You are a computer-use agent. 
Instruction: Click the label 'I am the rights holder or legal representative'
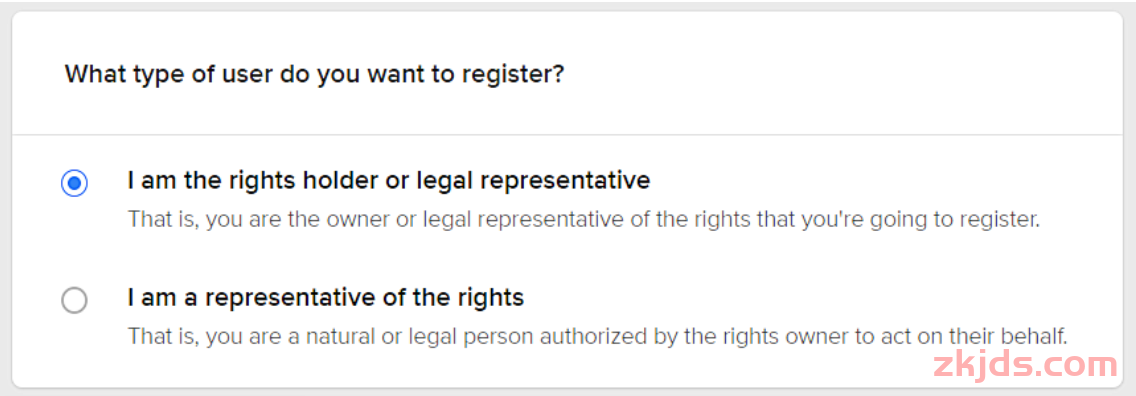pyautogui.click(x=389, y=180)
